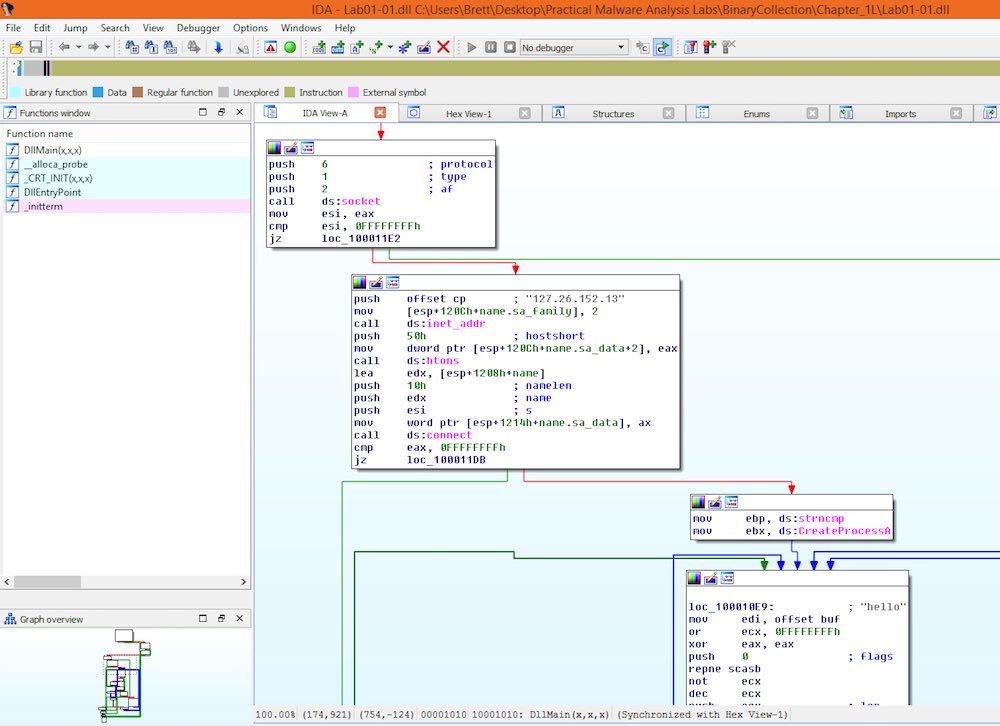Click the first binoculars search icon
The height and width of the screenshot is (726, 1000).
[x=132, y=47]
